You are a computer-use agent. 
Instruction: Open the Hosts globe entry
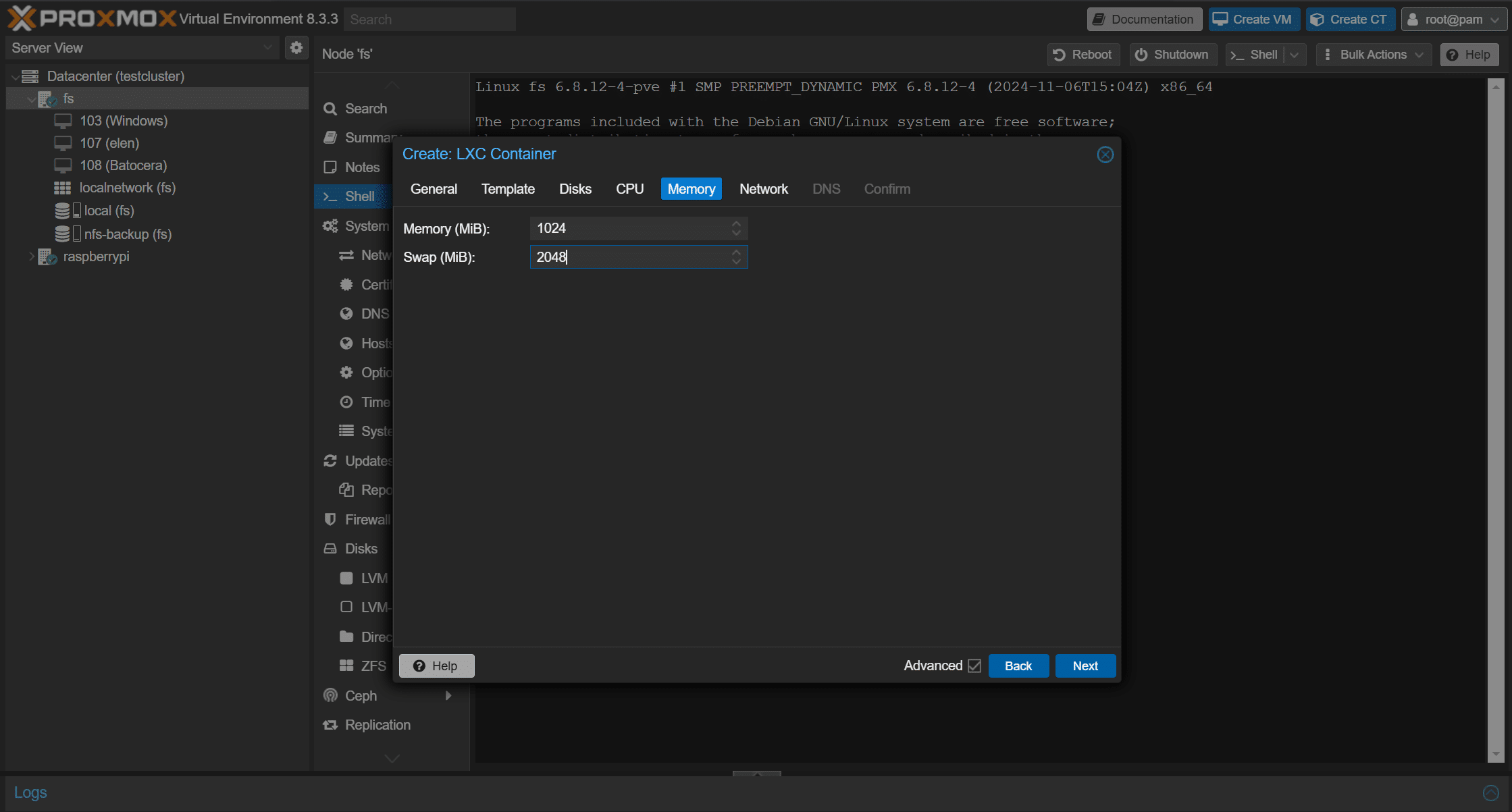point(346,344)
